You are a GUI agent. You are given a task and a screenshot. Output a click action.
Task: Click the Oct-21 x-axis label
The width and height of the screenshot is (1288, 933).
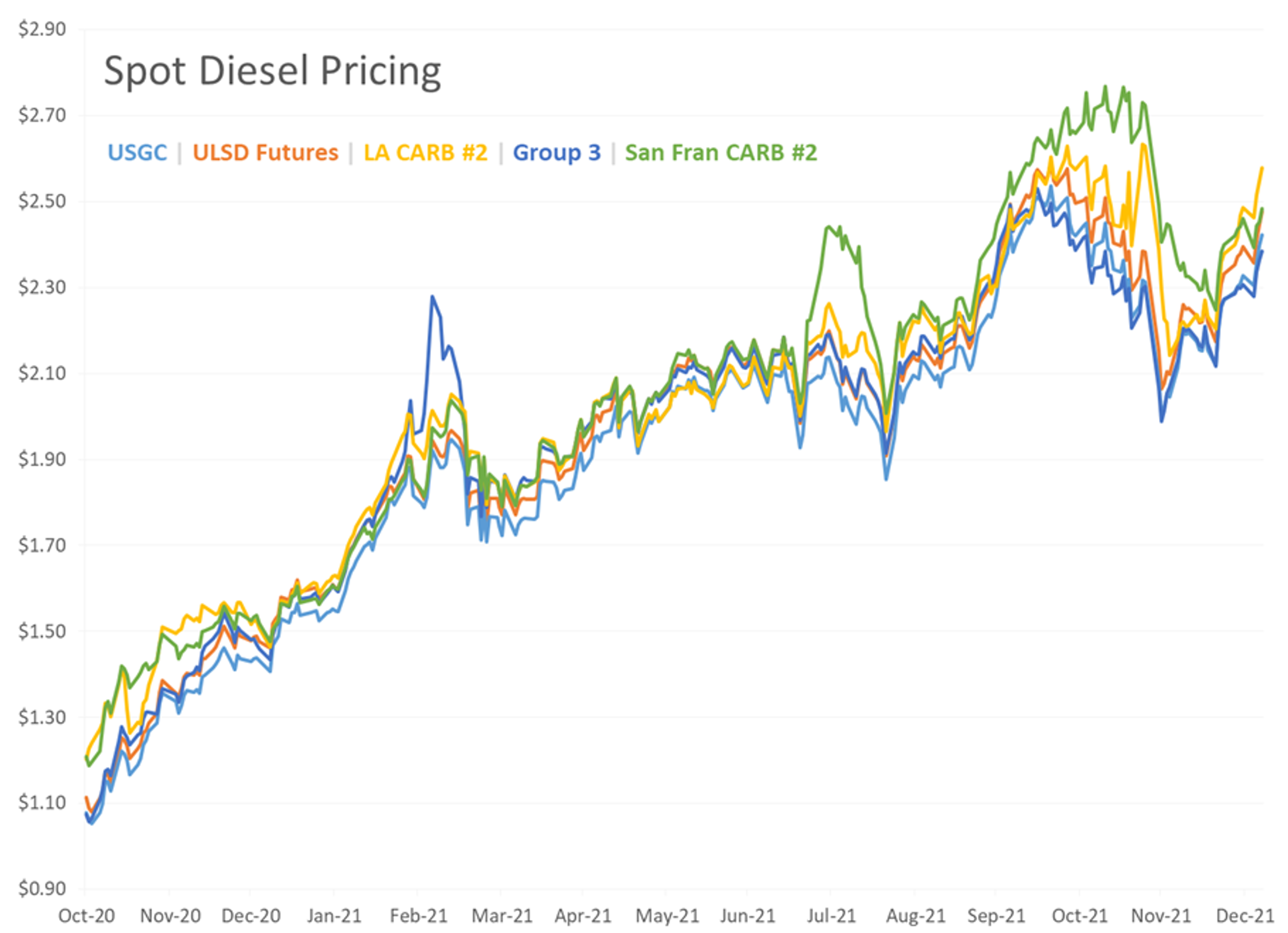click(x=1080, y=916)
